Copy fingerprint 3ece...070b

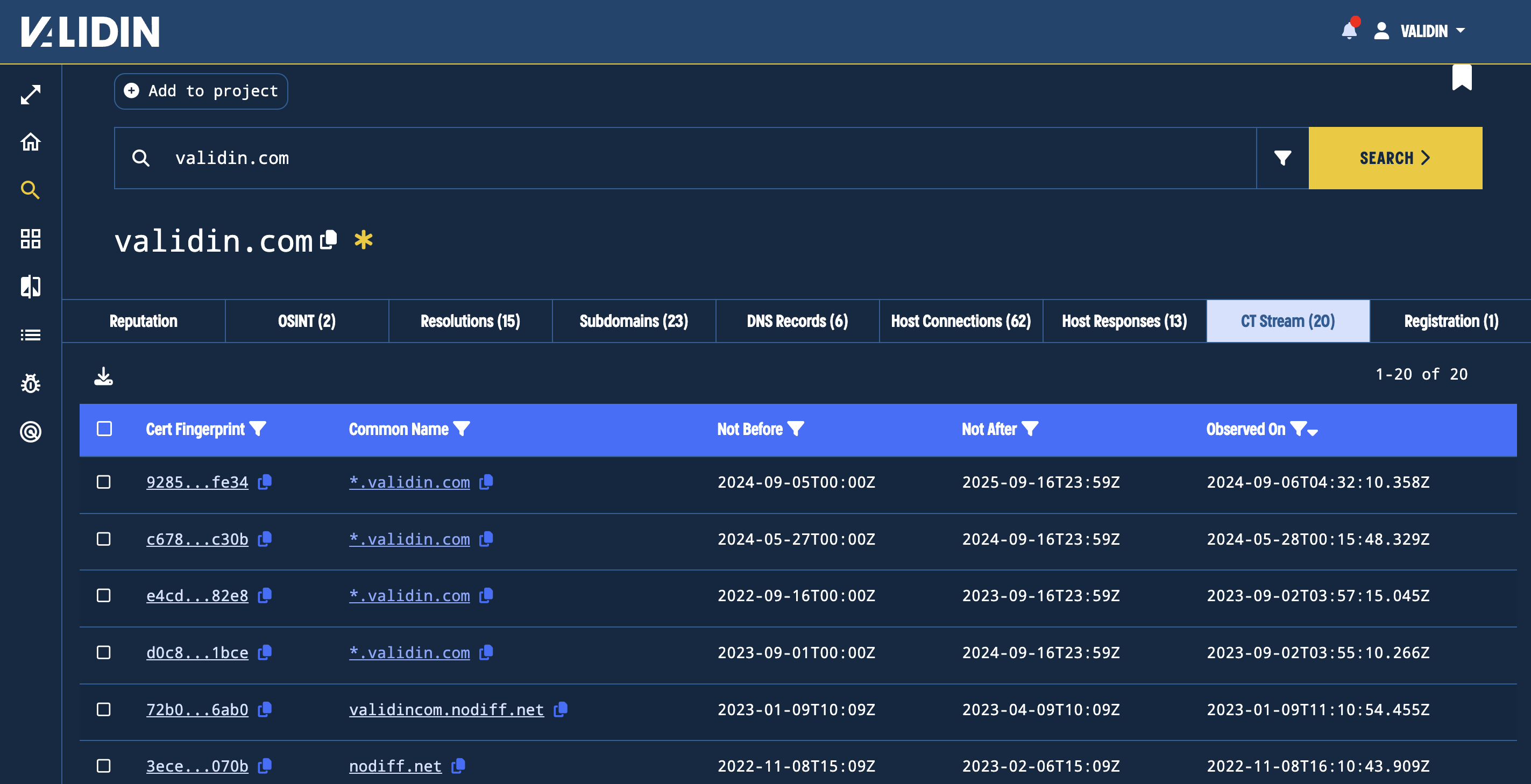265,766
